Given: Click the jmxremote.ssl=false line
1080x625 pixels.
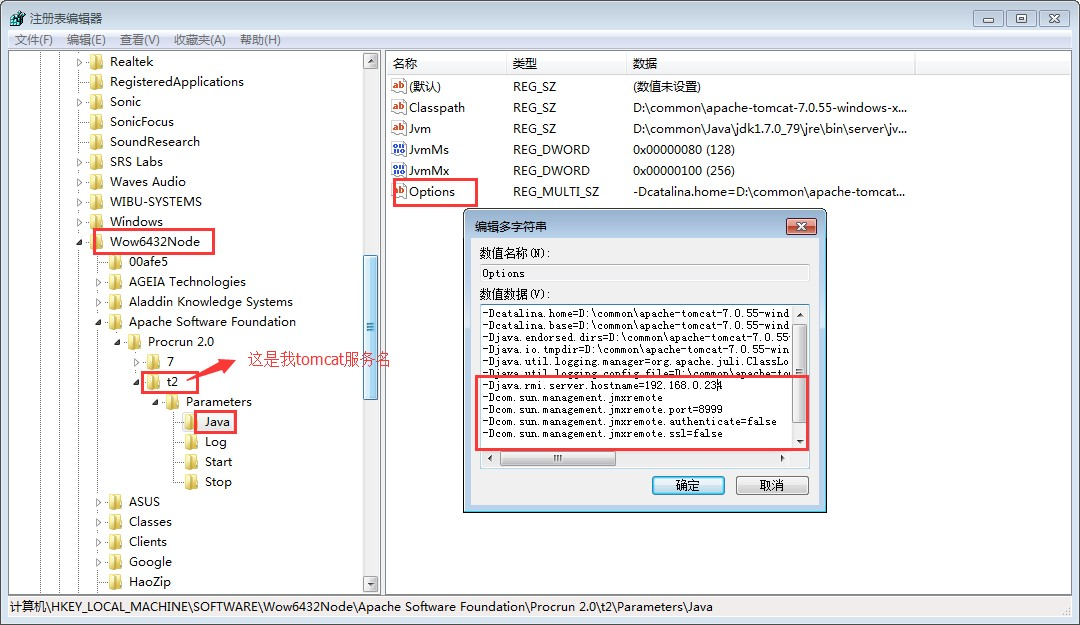Looking at the screenshot, I should pos(603,433).
